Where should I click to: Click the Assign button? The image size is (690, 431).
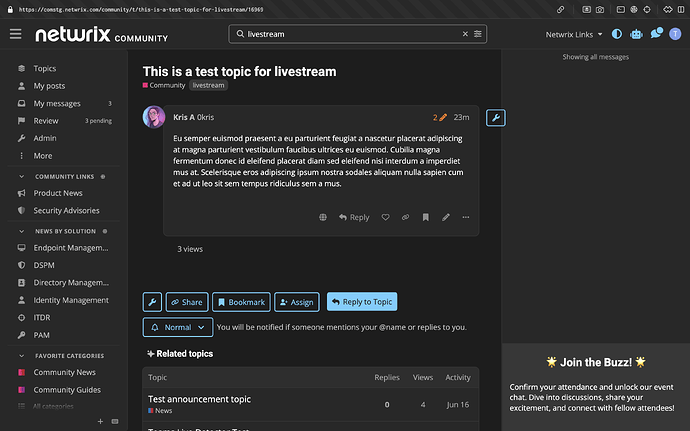(297, 302)
